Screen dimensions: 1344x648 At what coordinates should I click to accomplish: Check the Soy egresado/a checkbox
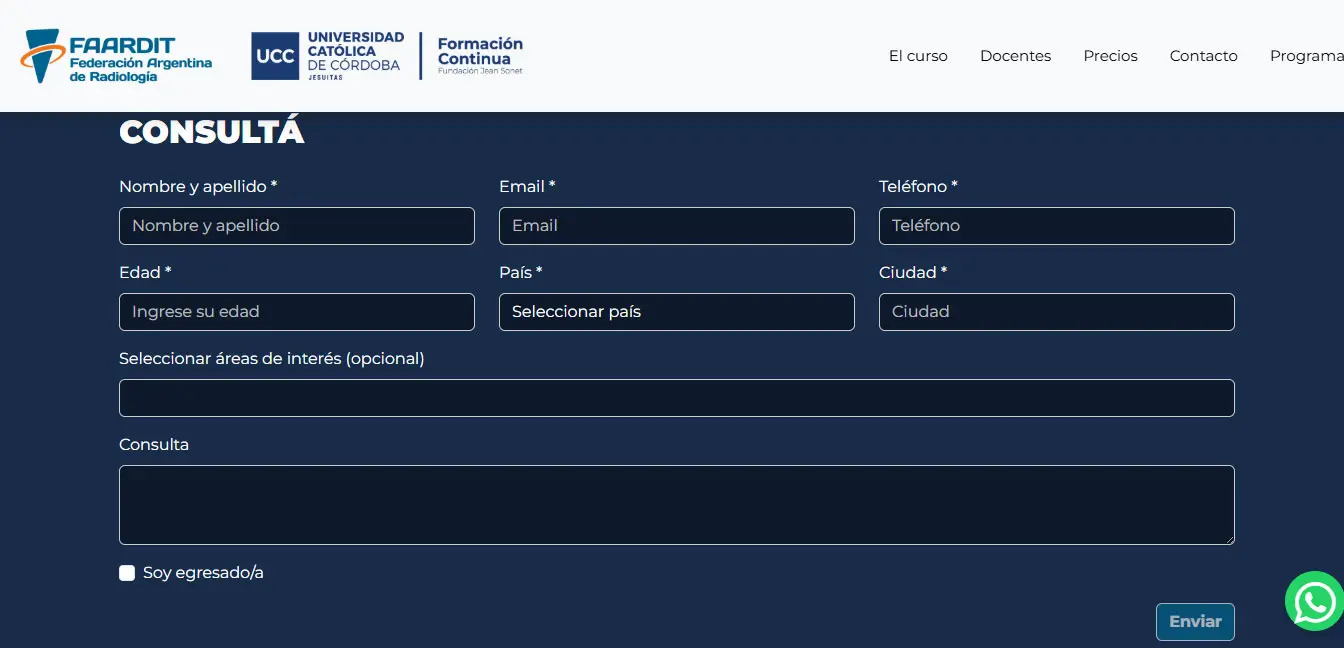[127, 573]
